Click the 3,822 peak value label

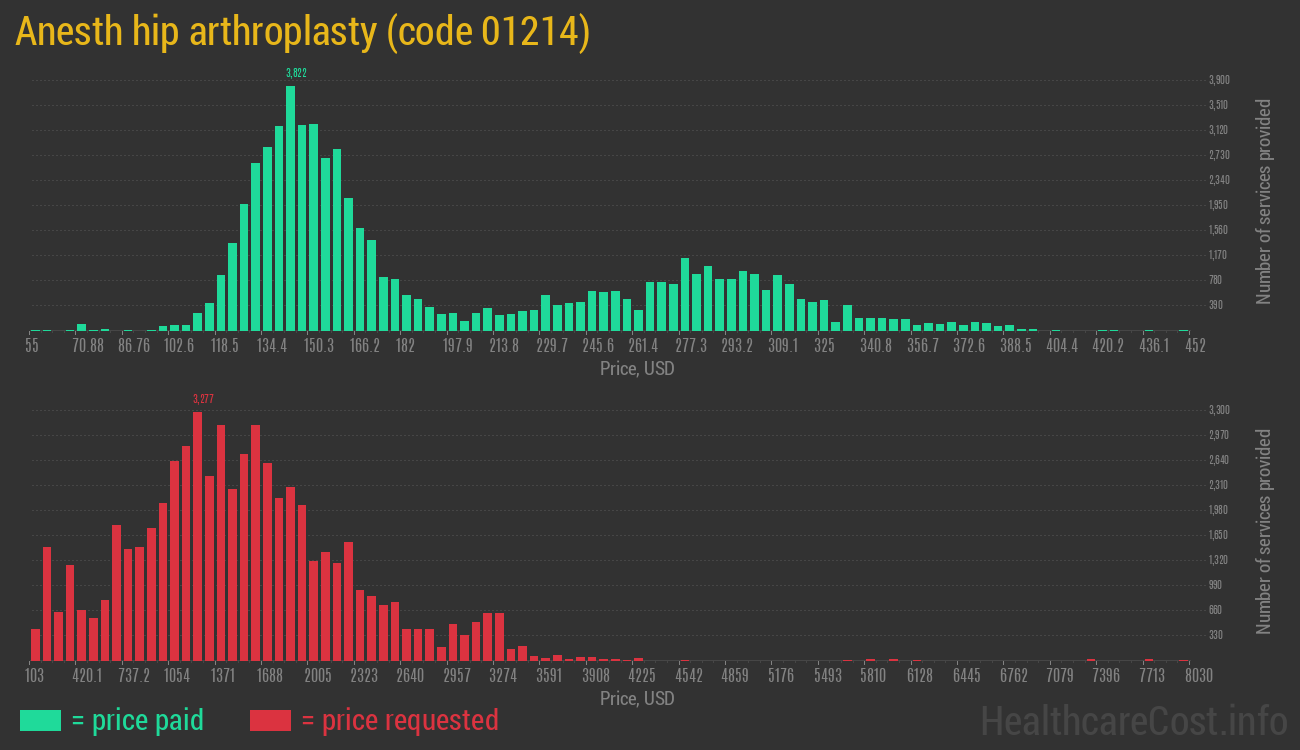(296, 73)
